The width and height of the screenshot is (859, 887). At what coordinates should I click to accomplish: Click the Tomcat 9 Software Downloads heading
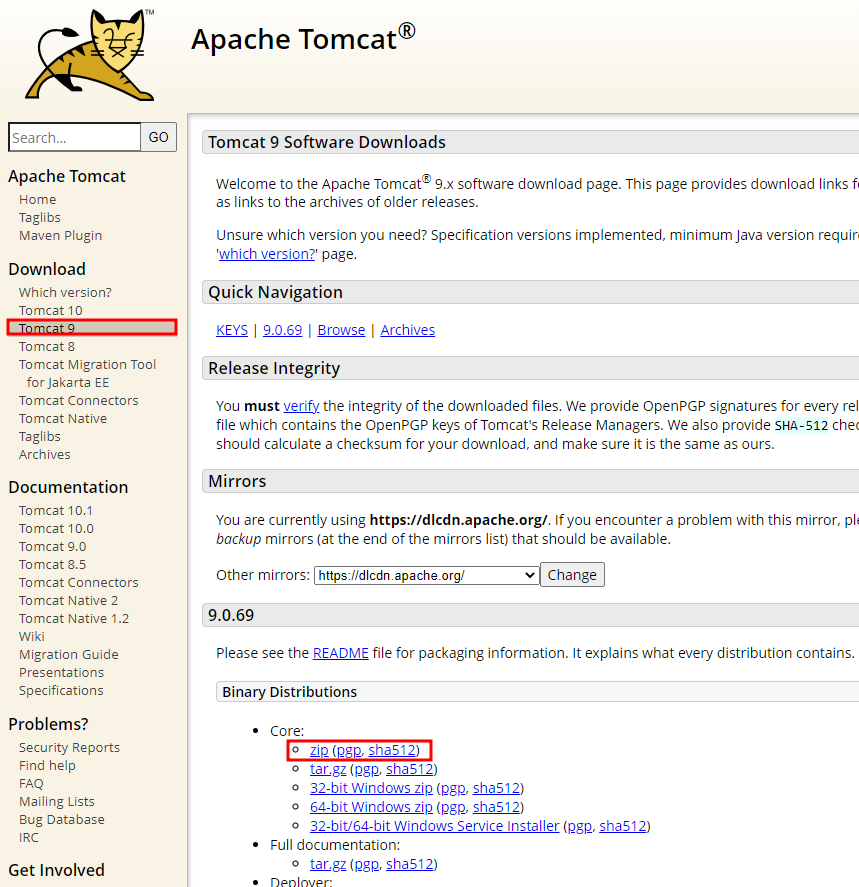coord(327,143)
